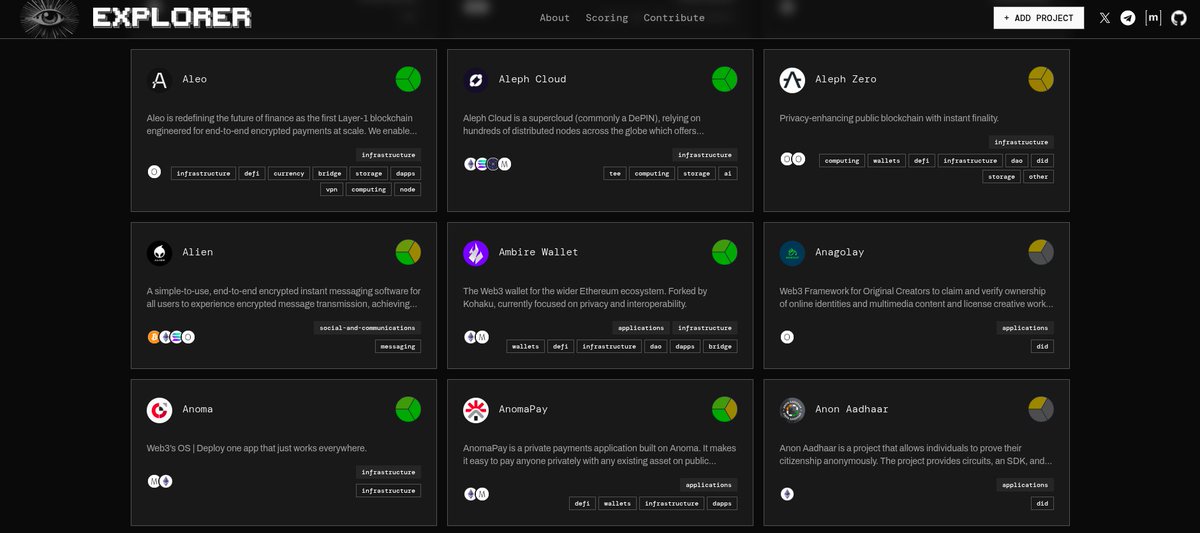
Task: Click the Anagolay project logo
Action: coord(793,253)
